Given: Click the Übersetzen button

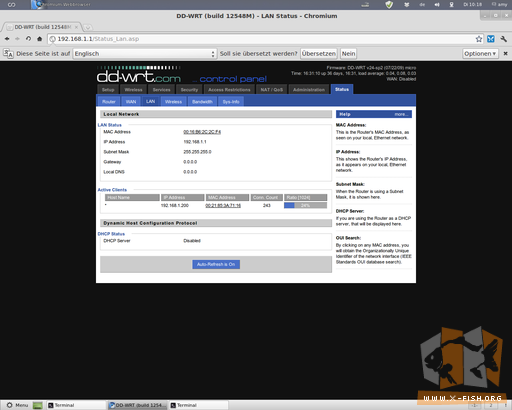Looking at the screenshot, I should pyautogui.click(x=319, y=54).
